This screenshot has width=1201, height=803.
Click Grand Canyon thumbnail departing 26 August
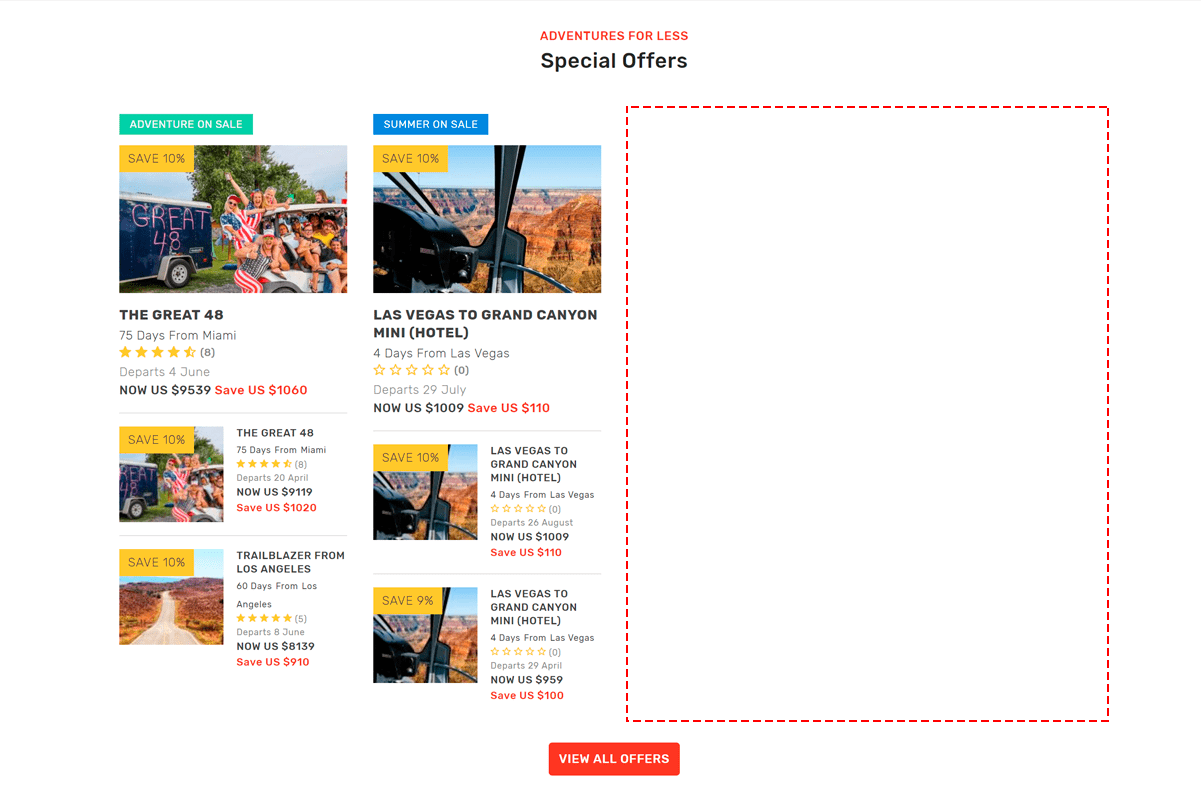425,492
